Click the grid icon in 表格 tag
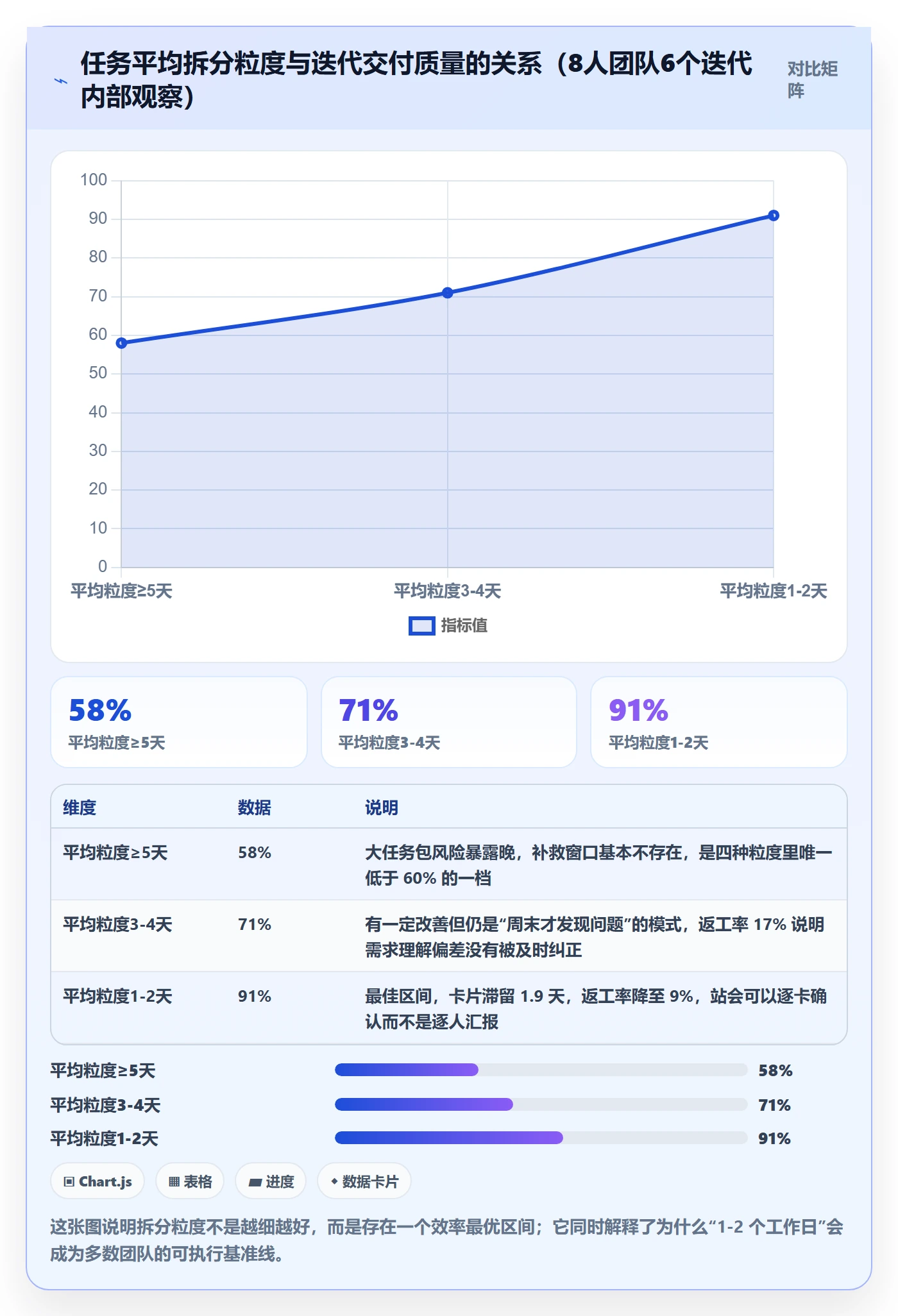Screen dimensions: 898x1316 point(174,1182)
